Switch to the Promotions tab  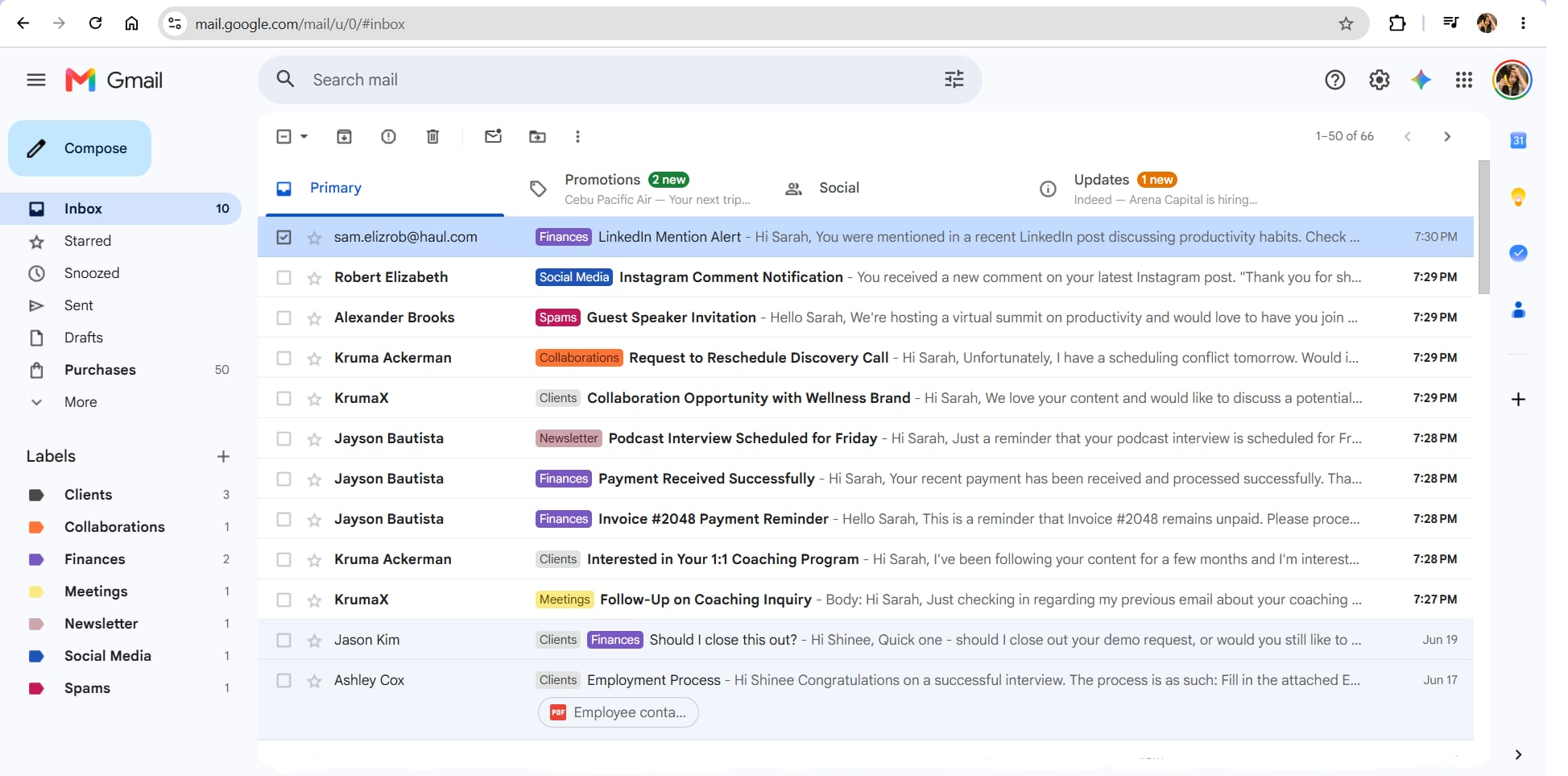tap(640, 189)
